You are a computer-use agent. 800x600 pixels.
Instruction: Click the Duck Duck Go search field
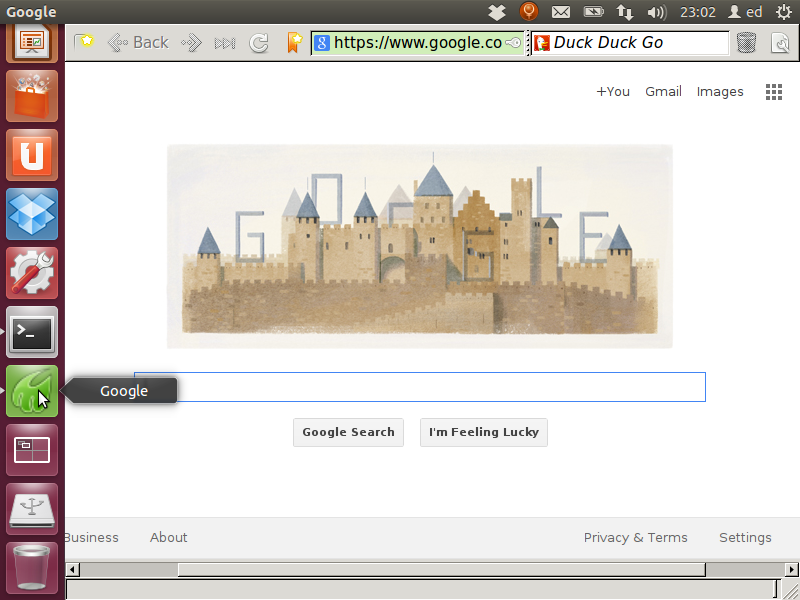pyautogui.click(x=630, y=43)
